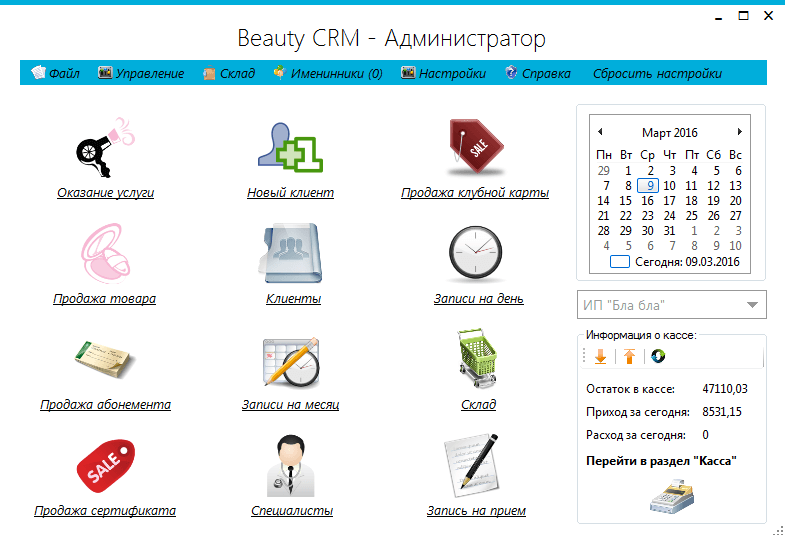
Task: Open the Новый клиент link
Action: tap(290, 193)
